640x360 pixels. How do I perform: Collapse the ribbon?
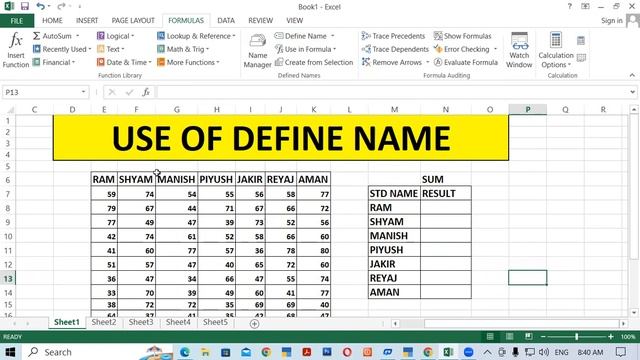pyautogui.click(x=632, y=75)
